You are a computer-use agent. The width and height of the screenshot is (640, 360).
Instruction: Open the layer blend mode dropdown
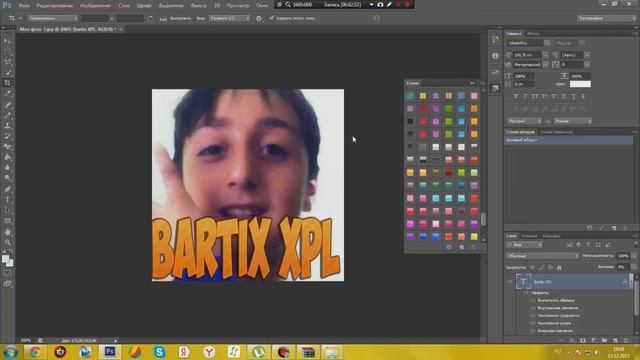coord(542,256)
